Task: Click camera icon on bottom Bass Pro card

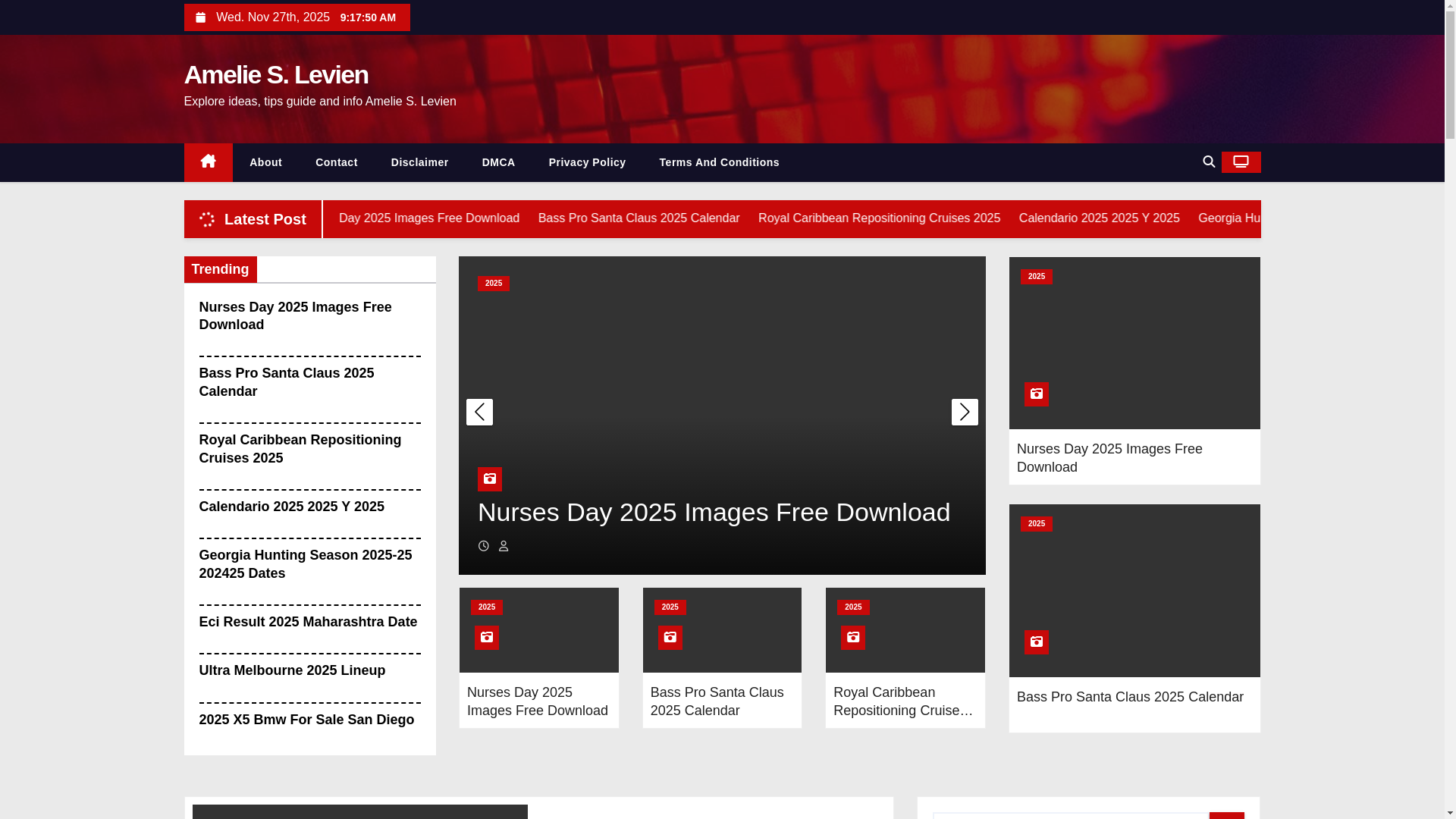Action: (x=670, y=638)
